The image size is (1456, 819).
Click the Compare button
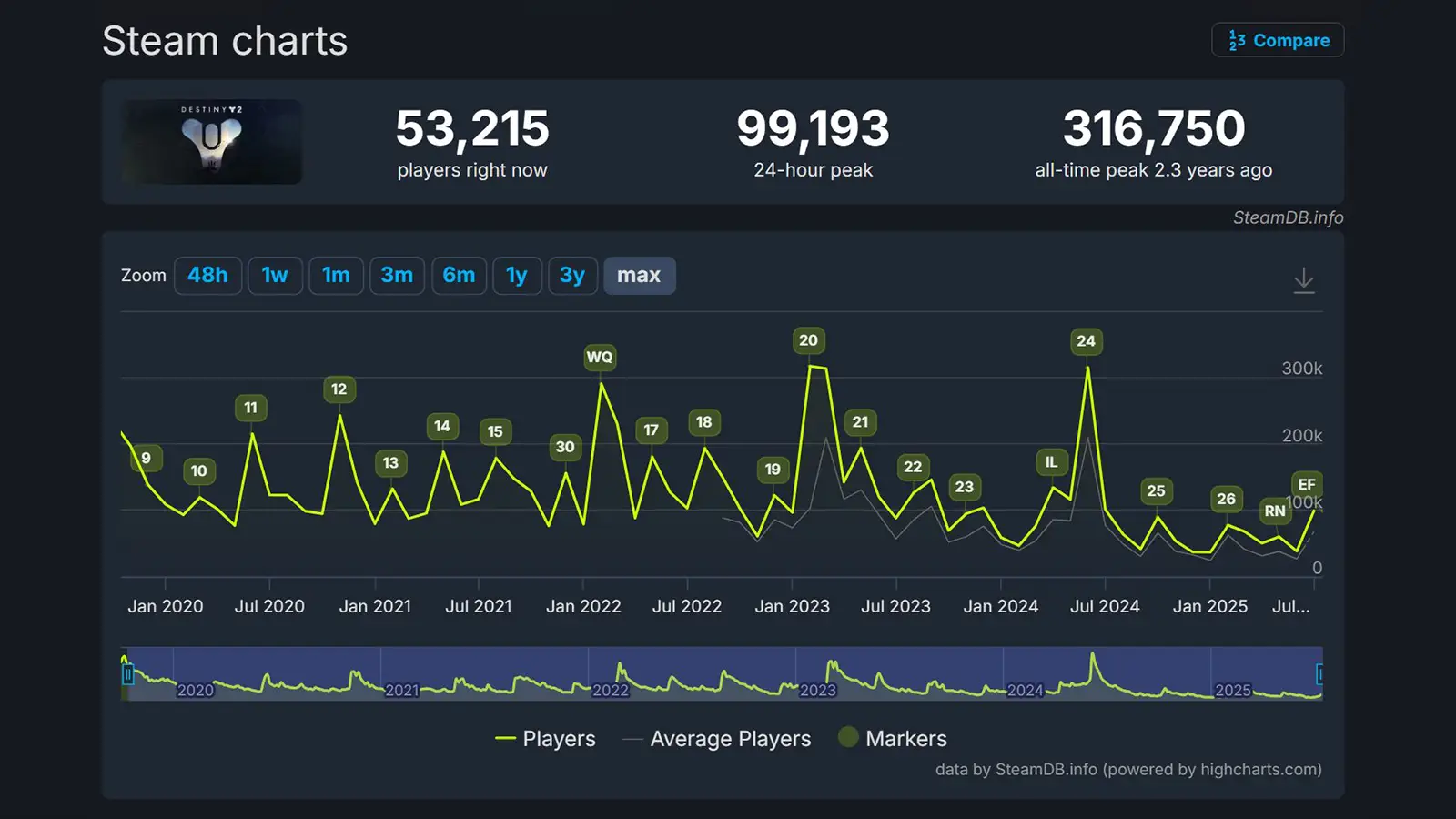coord(1278,40)
